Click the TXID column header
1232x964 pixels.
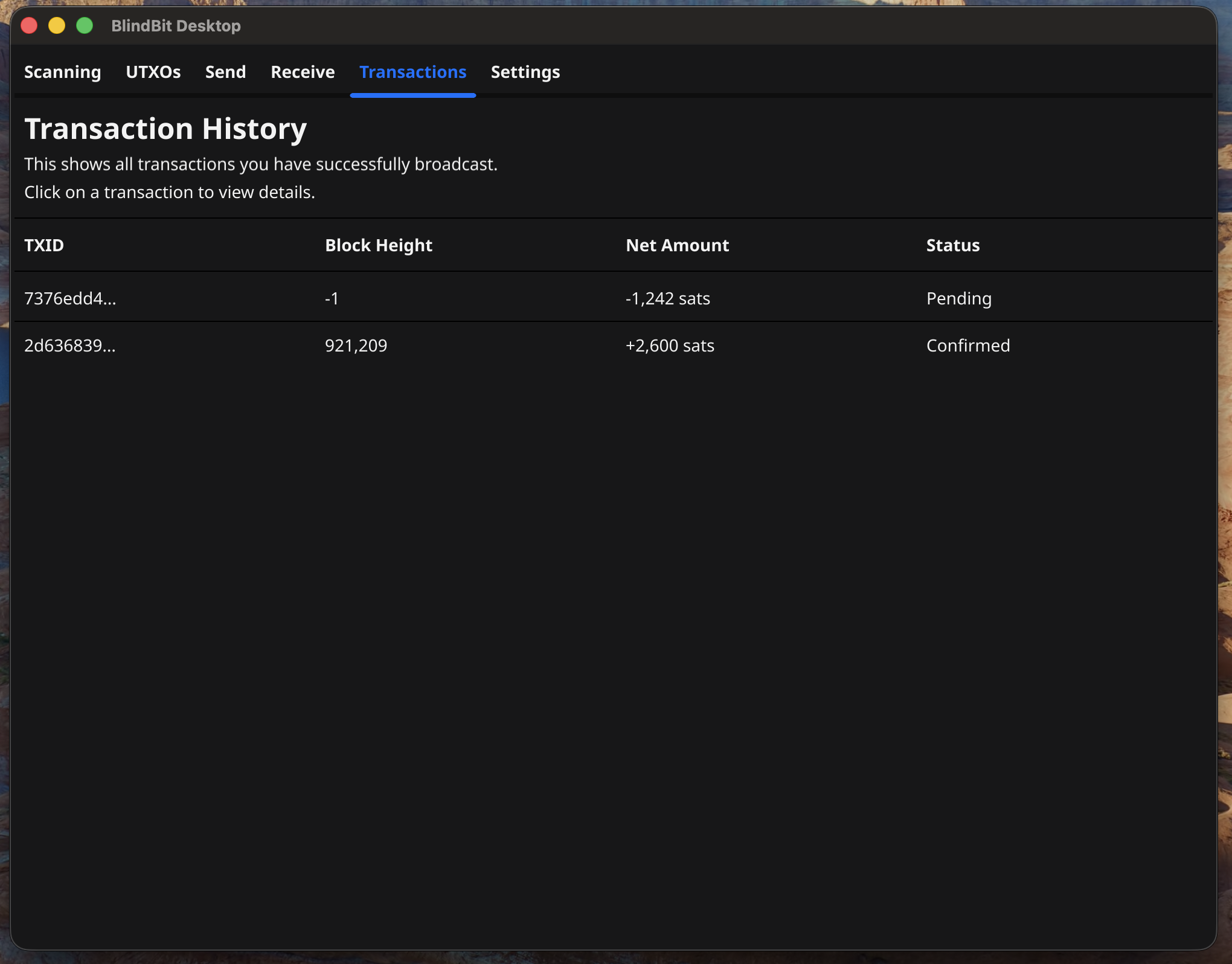[43, 245]
